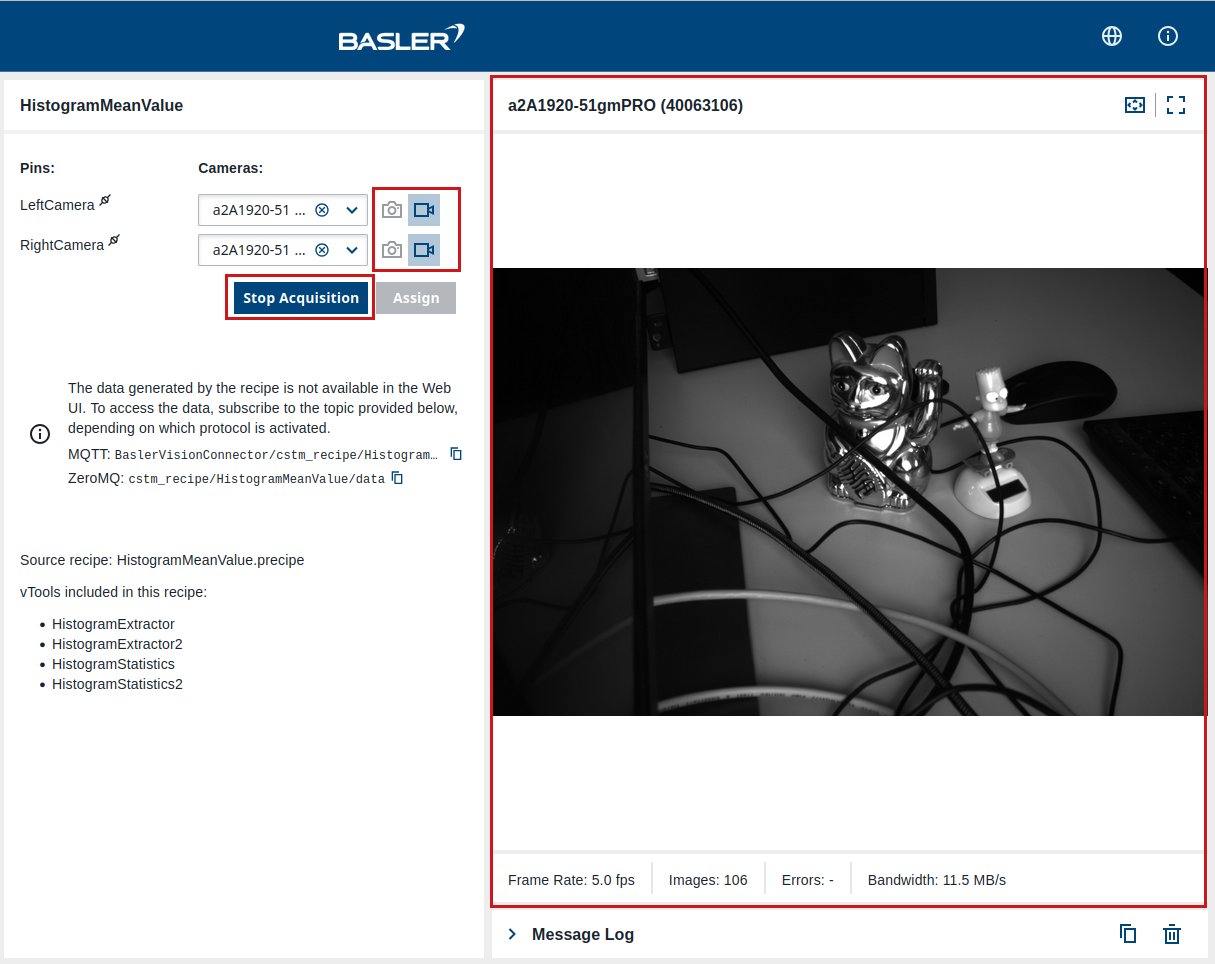The image size is (1215, 964).
Task: Toggle continuous video for LeftCamera
Action: click(424, 210)
